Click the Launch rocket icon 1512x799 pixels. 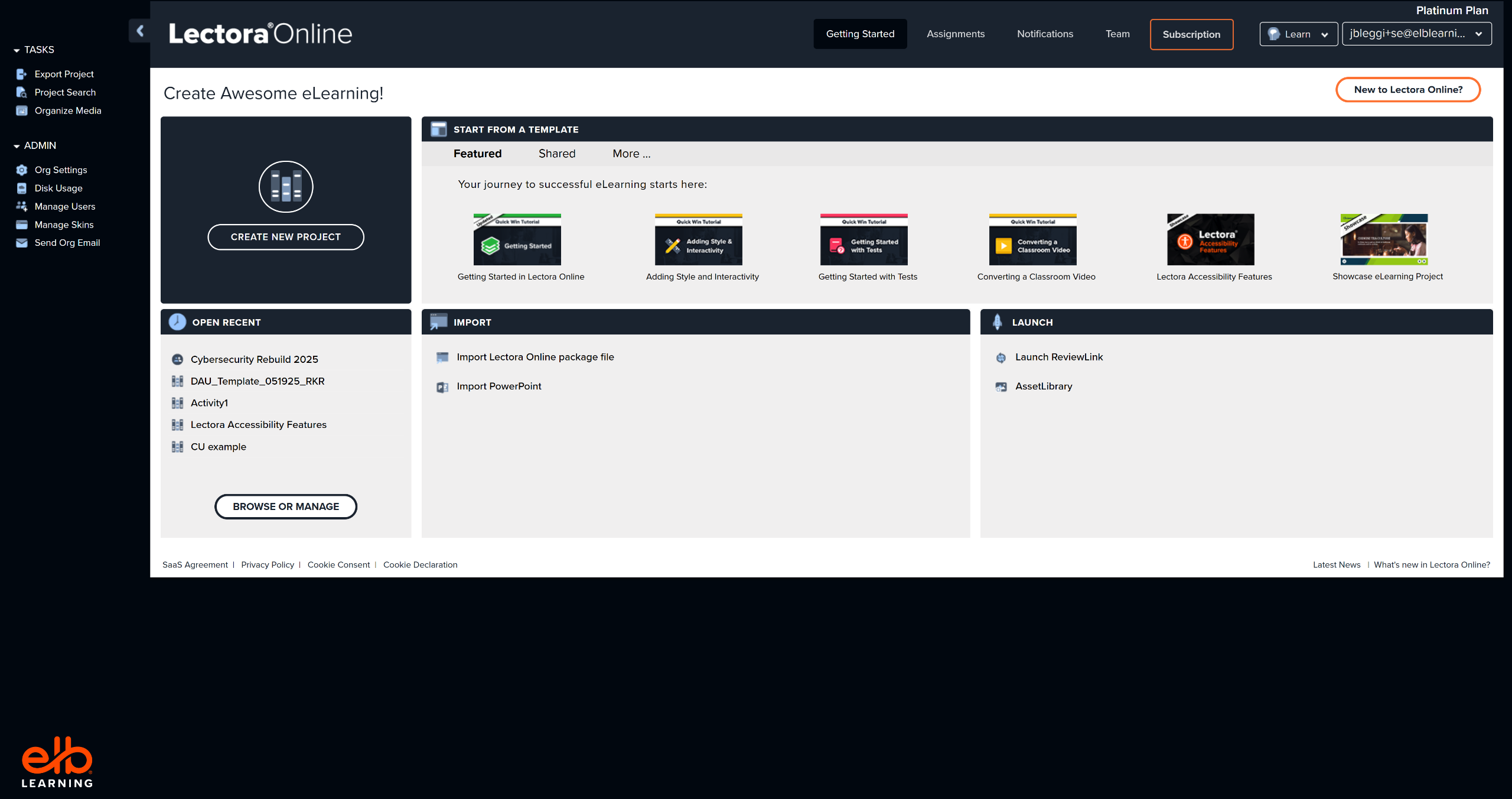[998, 322]
